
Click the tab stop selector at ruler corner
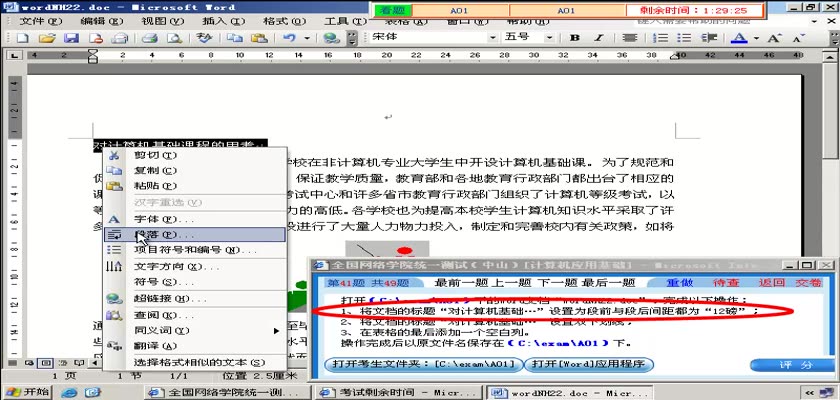(13, 55)
